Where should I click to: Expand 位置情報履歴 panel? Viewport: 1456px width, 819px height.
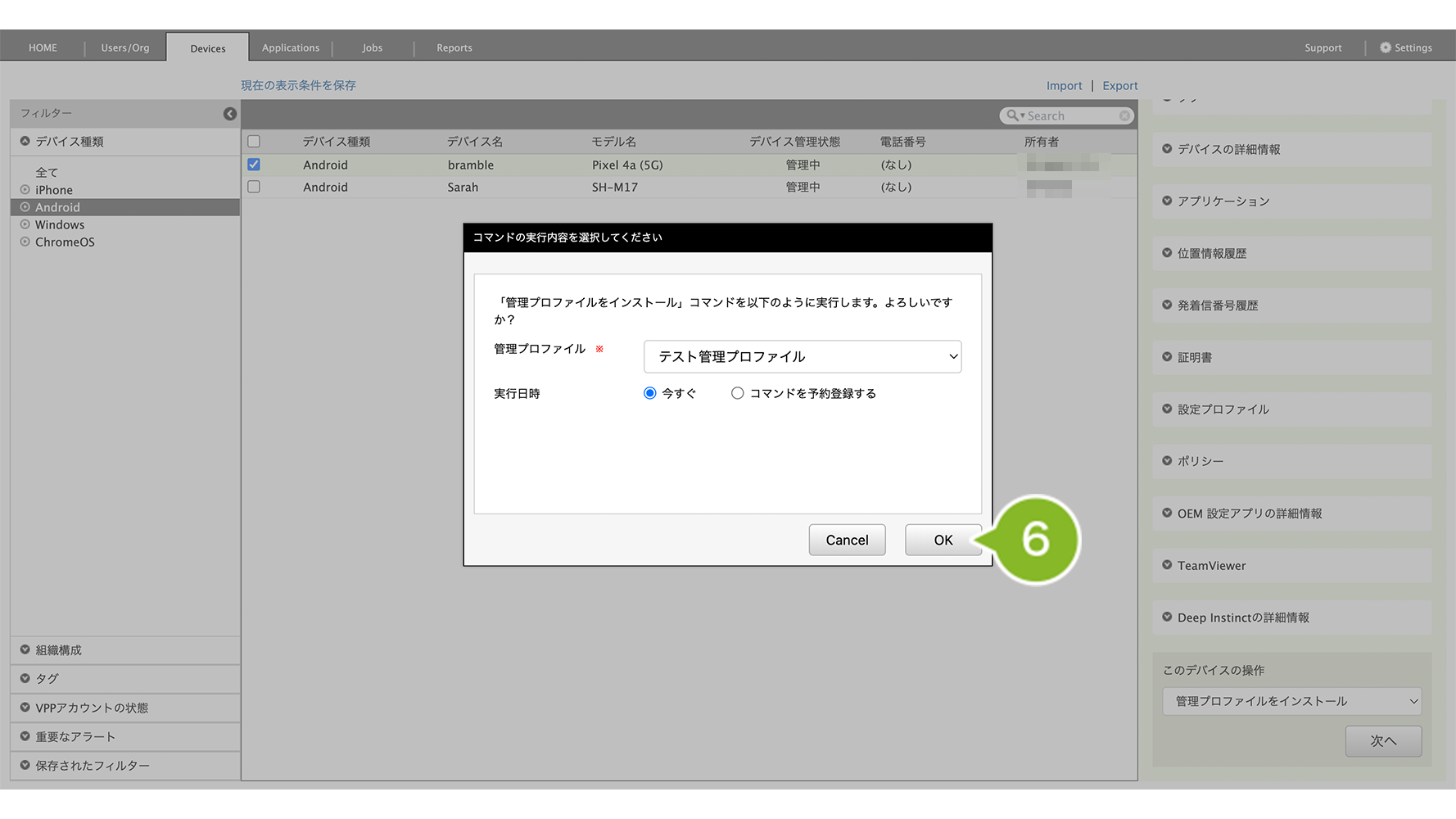tap(1291, 253)
